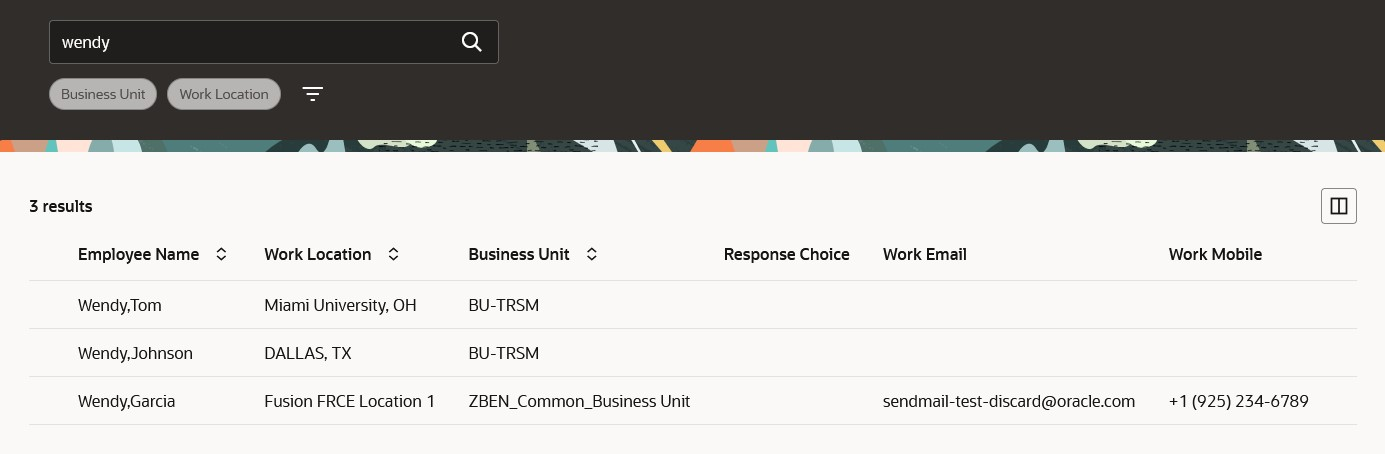Click email sendmail-test-discard@oracle.com
1385x454 pixels.
(x=1008, y=401)
